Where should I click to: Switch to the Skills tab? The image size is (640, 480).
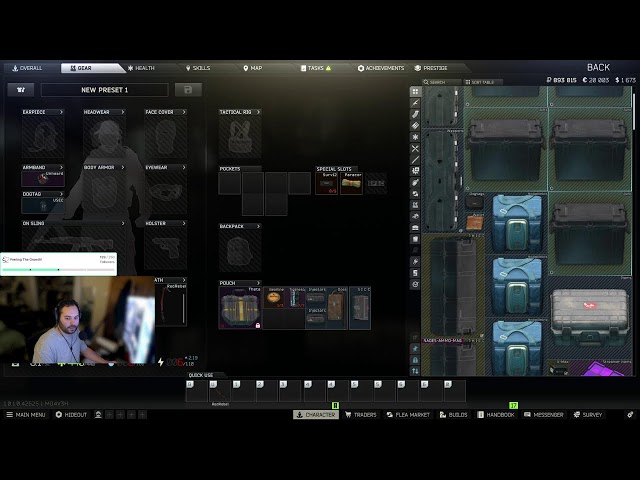click(198, 68)
